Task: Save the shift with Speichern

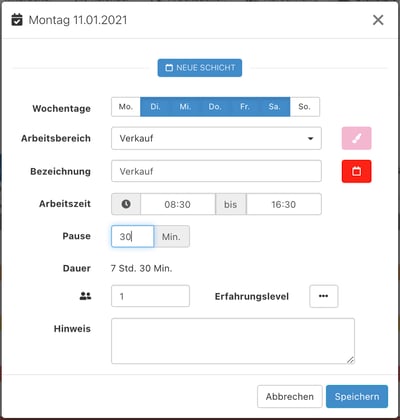Action: point(357,397)
